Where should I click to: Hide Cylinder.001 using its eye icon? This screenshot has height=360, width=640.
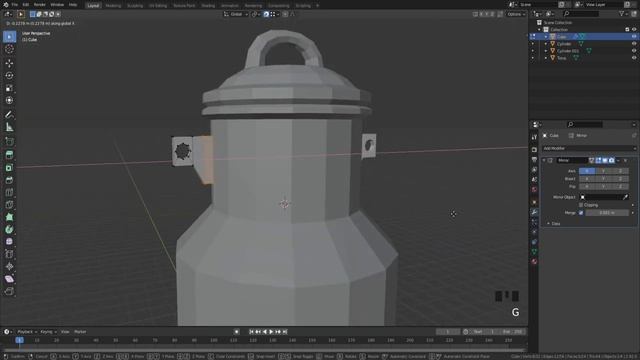pos(634,51)
